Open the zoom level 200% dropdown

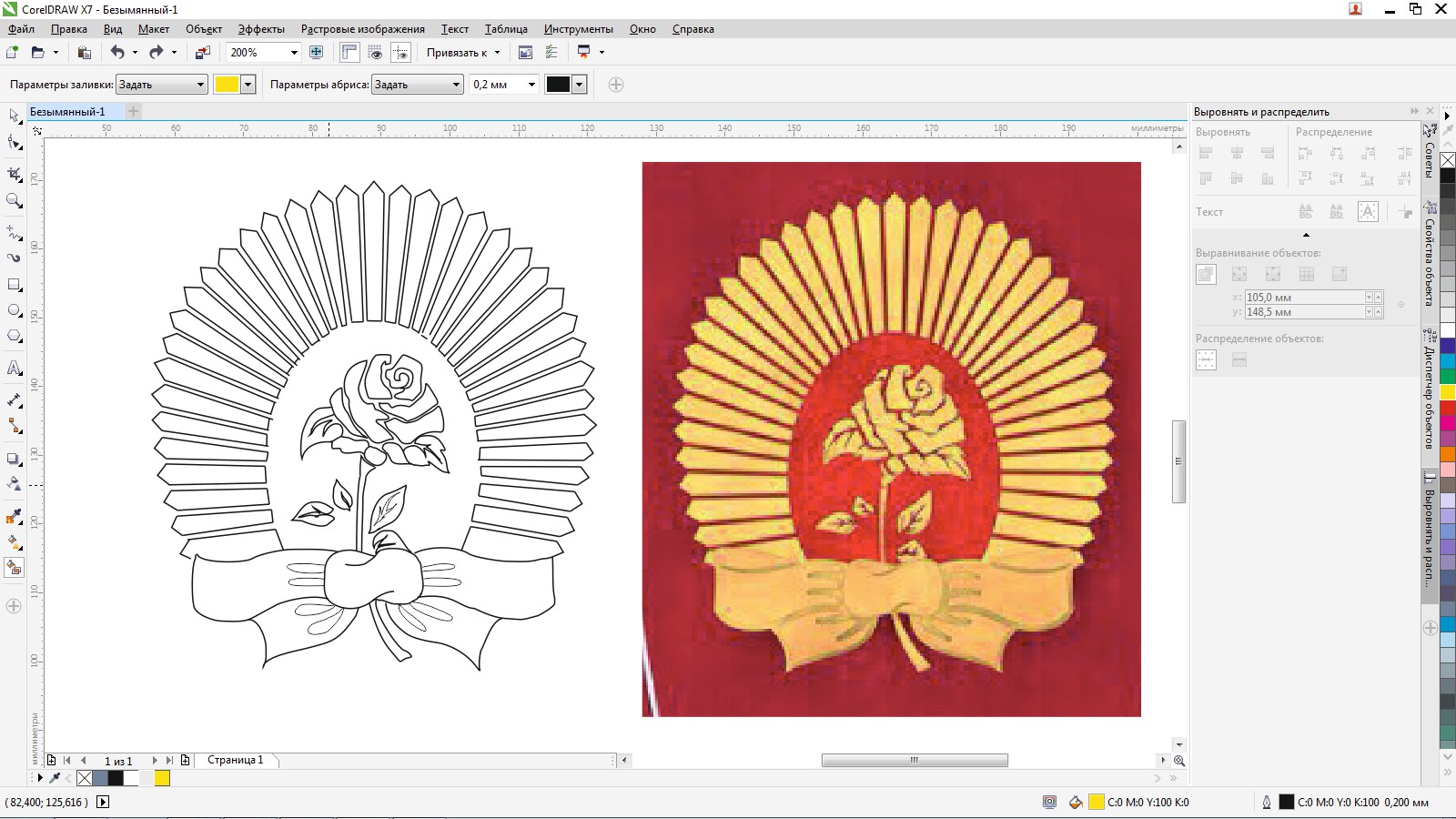click(294, 53)
